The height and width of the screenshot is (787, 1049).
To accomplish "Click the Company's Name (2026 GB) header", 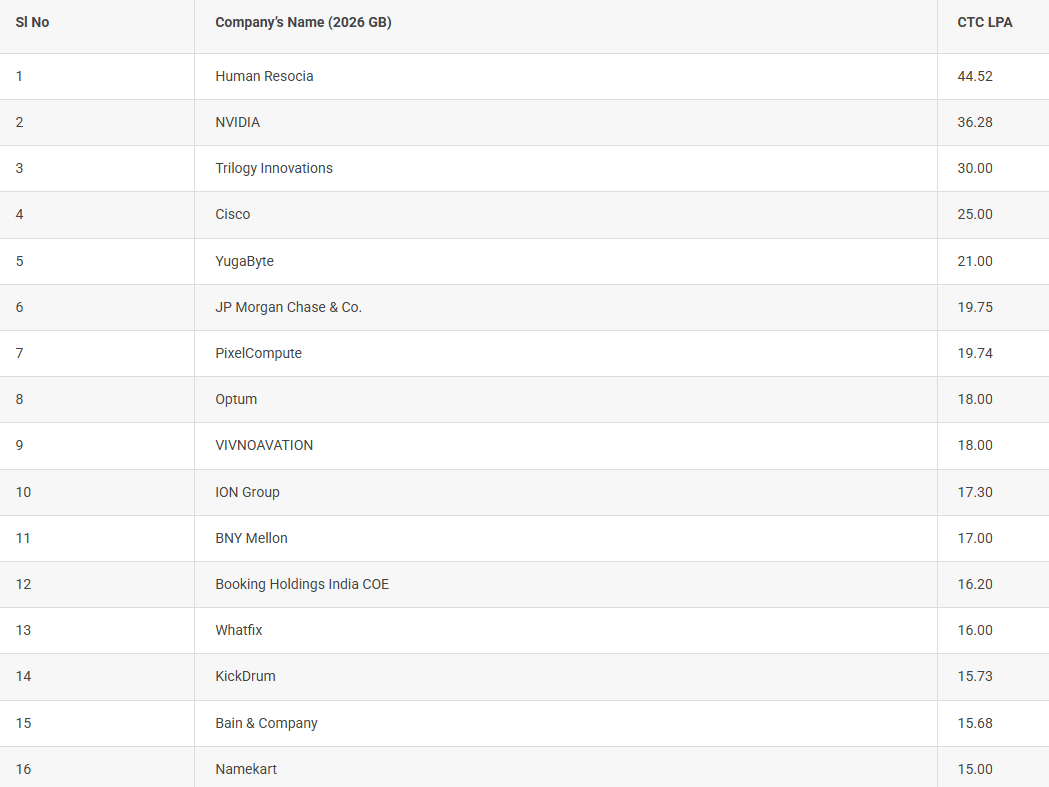I will pyautogui.click(x=303, y=22).
